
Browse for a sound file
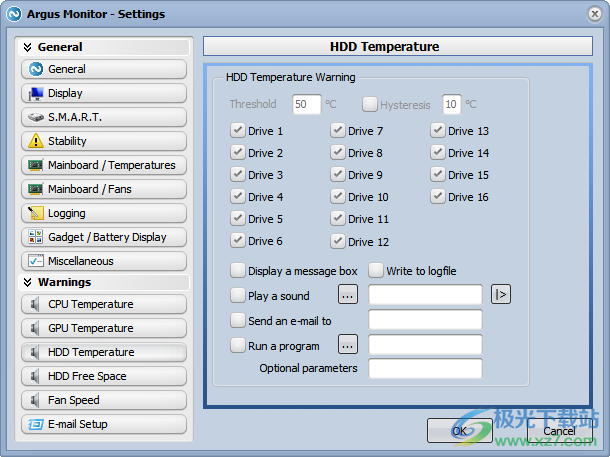347,295
